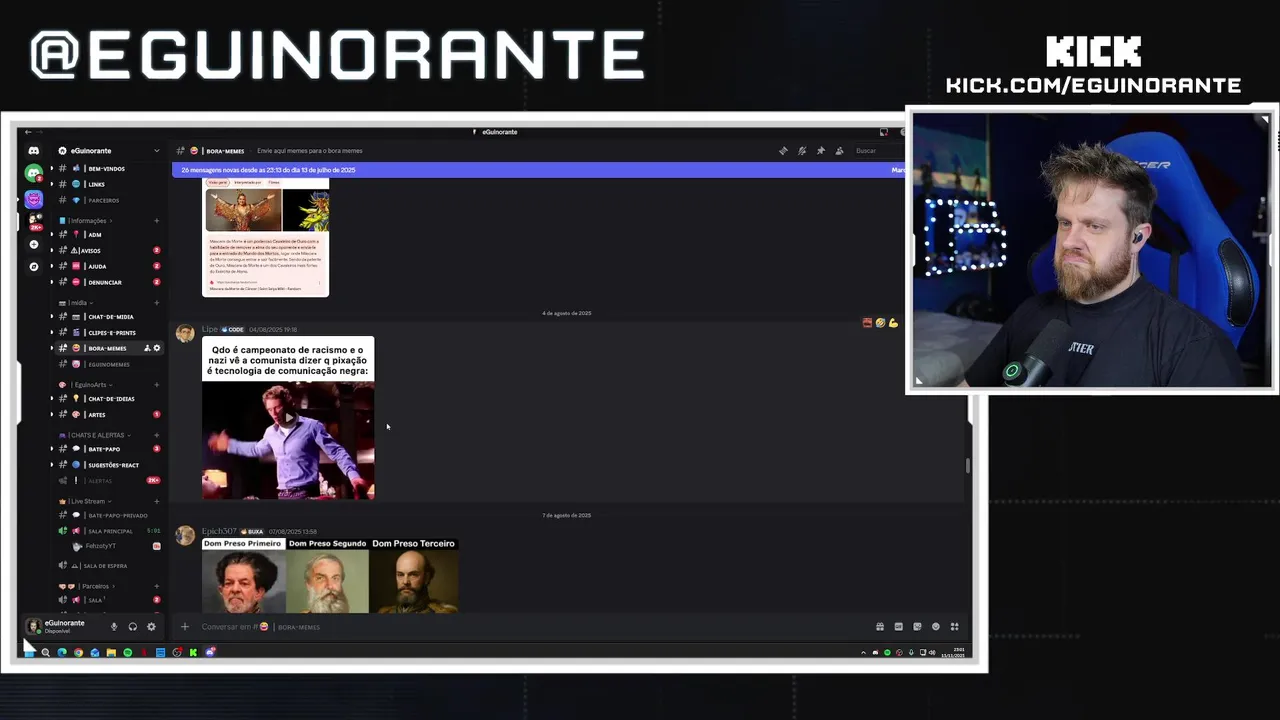Go back with title bar arrow

(x=29, y=132)
